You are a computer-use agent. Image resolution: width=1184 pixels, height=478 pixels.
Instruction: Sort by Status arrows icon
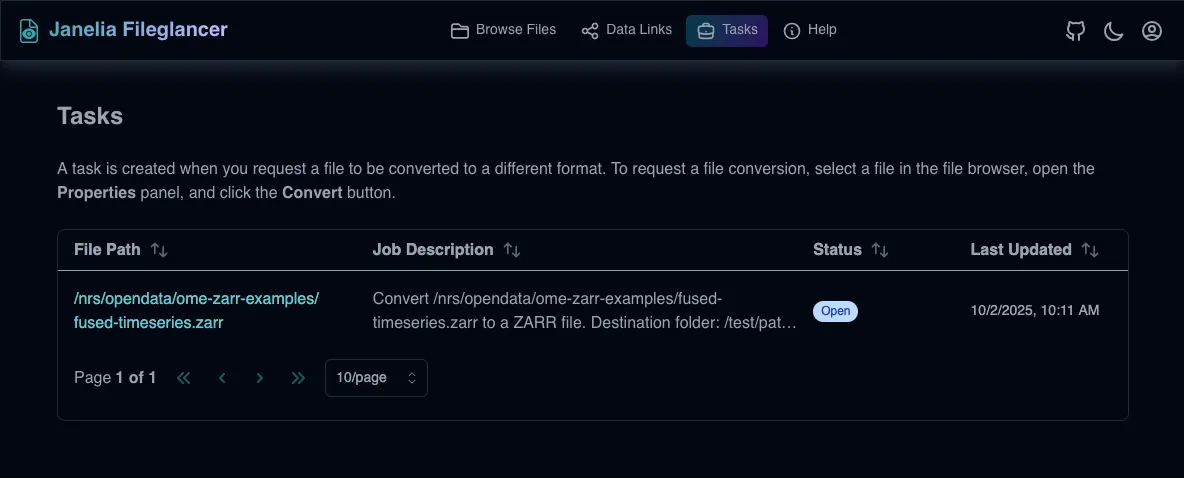point(880,250)
